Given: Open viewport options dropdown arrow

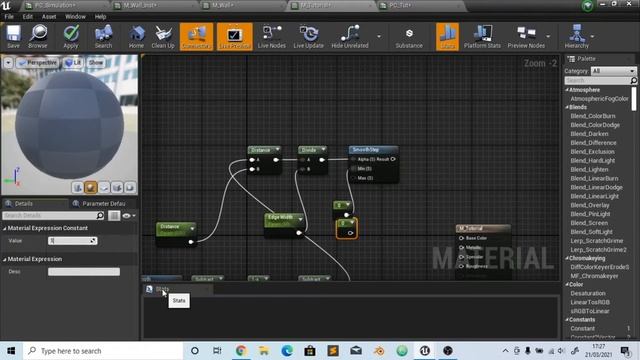Looking at the screenshot, I should point(8,63).
